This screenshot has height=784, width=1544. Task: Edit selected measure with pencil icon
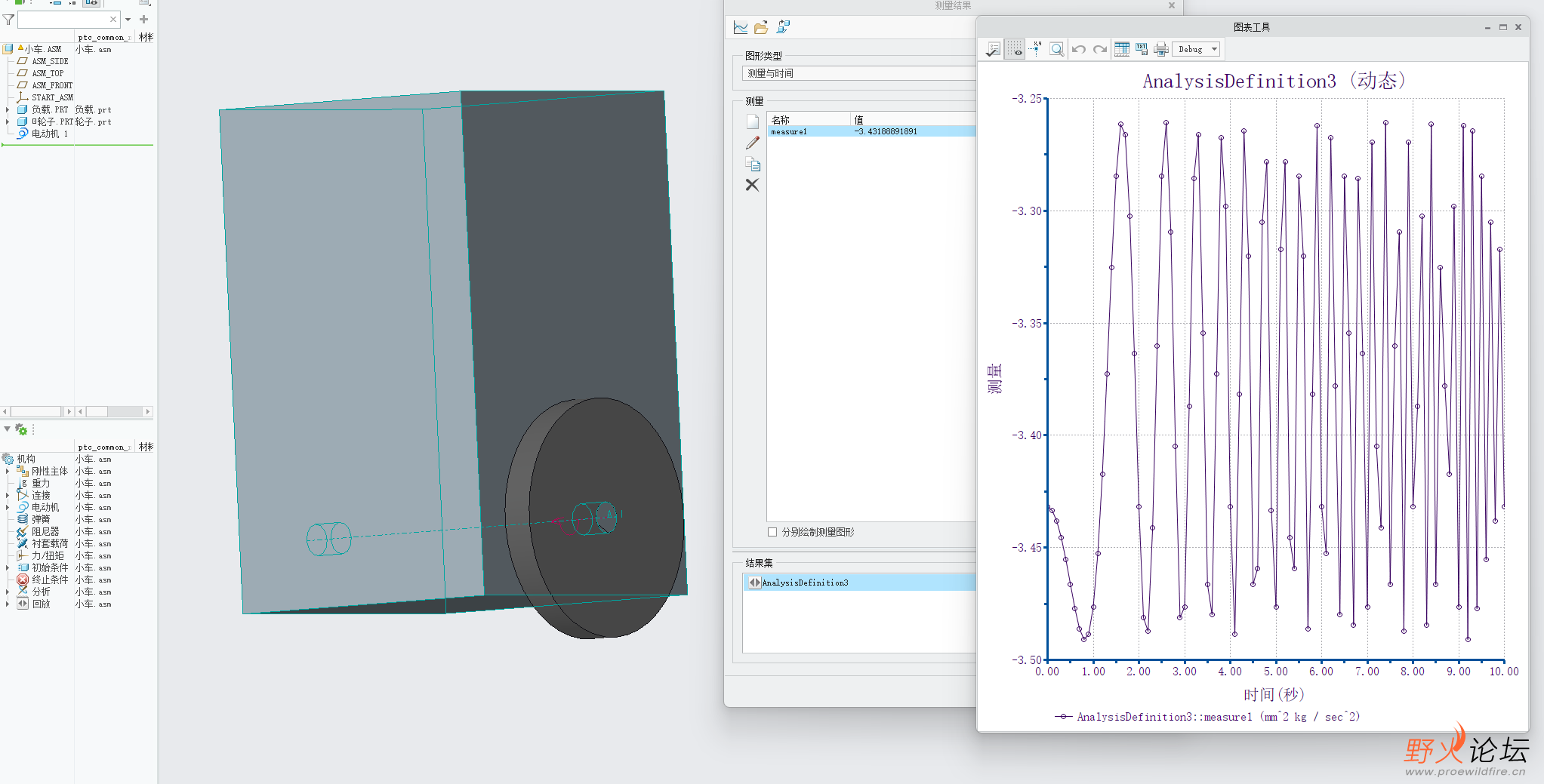point(753,143)
